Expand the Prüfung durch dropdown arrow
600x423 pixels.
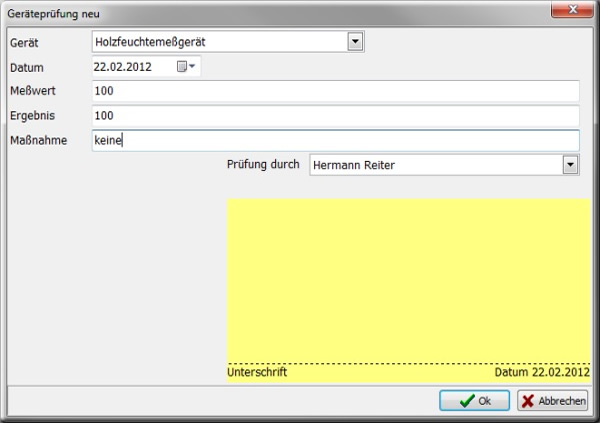click(x=570, y=165)
